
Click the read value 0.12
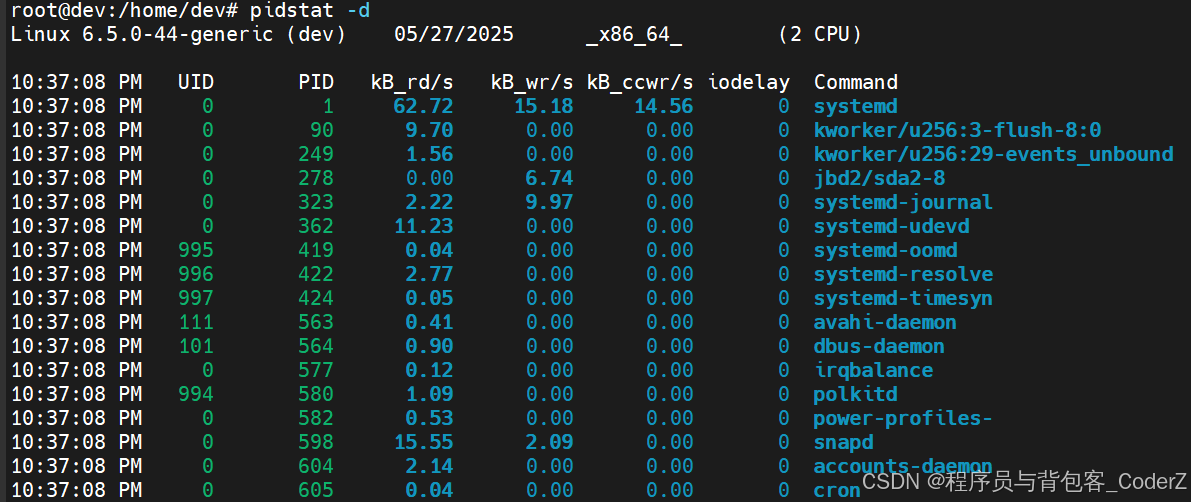click(429, 371)
